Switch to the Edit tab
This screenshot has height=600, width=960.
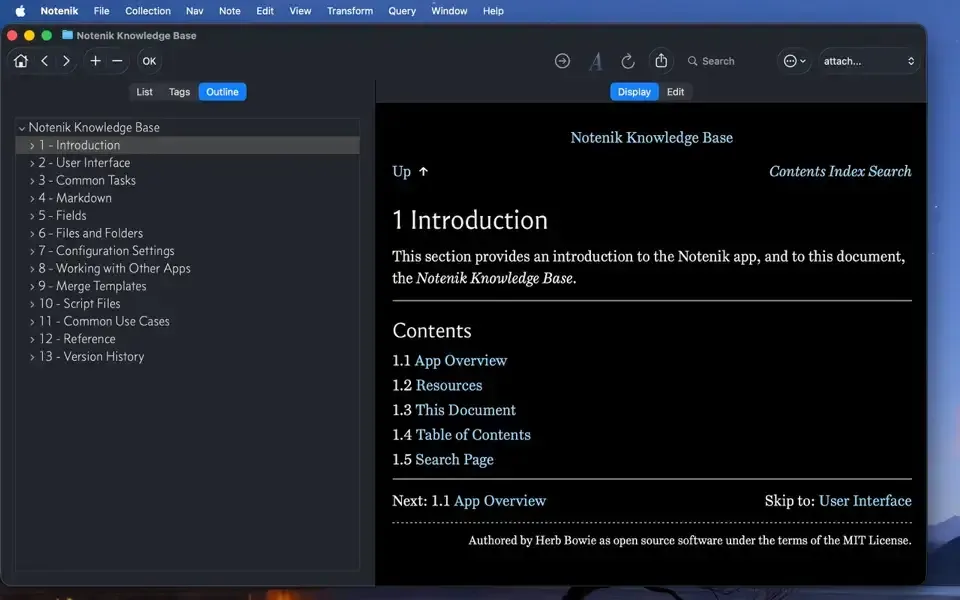[675, 92]
